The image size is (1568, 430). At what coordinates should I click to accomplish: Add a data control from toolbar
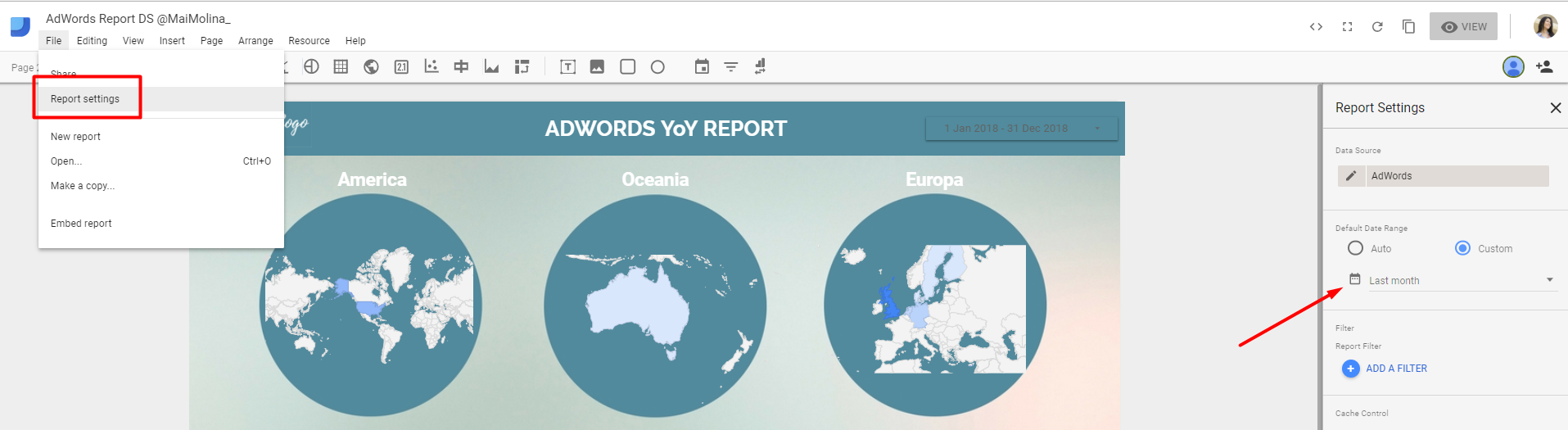[761, 67]
